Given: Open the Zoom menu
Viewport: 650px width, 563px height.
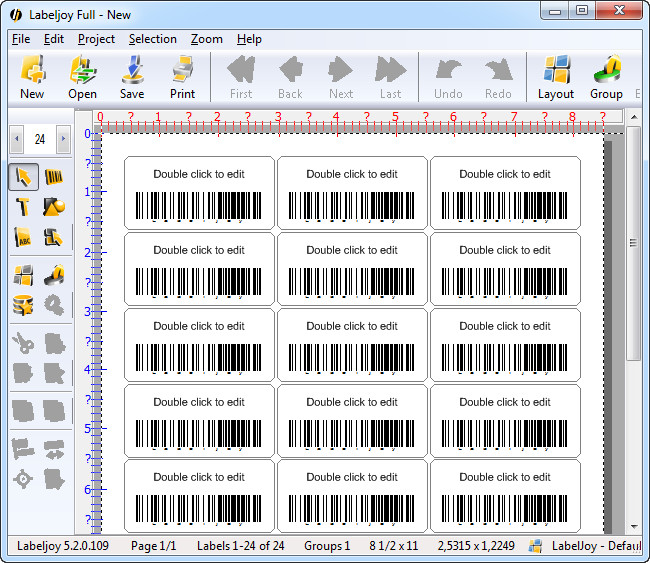Looking at the screenshot, I should (206, 39).
